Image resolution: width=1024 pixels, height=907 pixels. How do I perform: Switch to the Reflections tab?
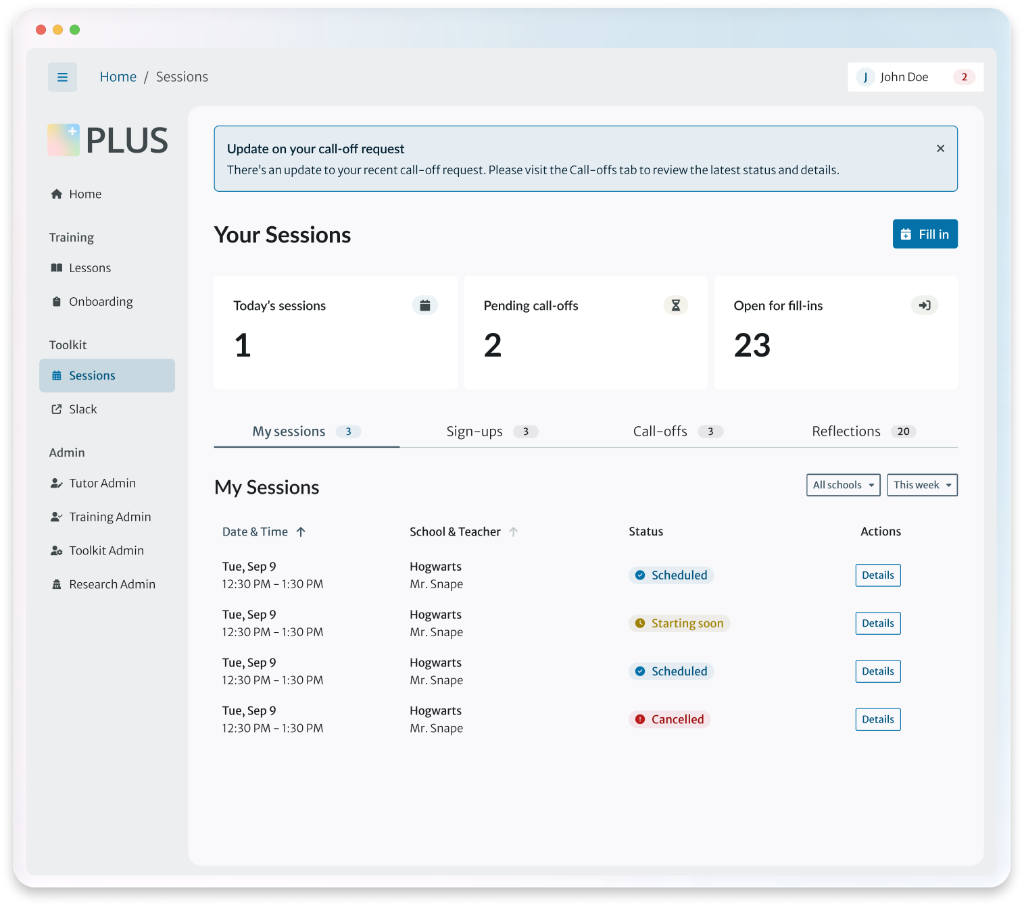[x=864, y=432]
